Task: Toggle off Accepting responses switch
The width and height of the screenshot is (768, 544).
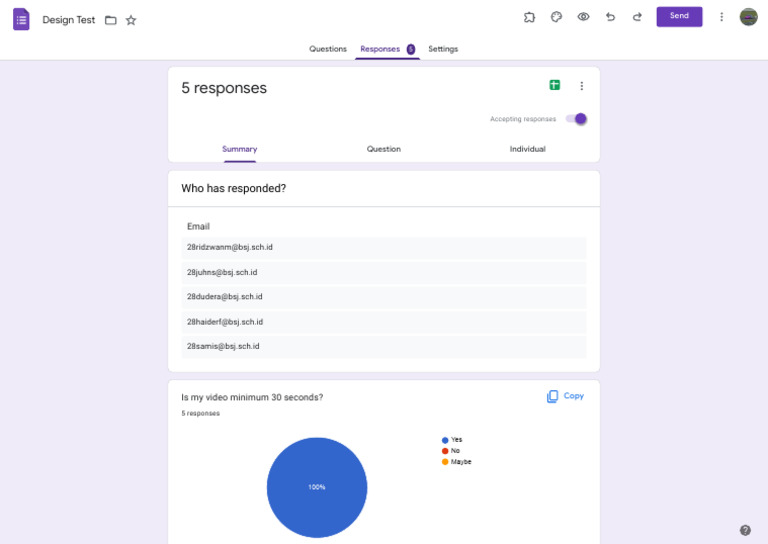Action: click(x=576, y=118)
